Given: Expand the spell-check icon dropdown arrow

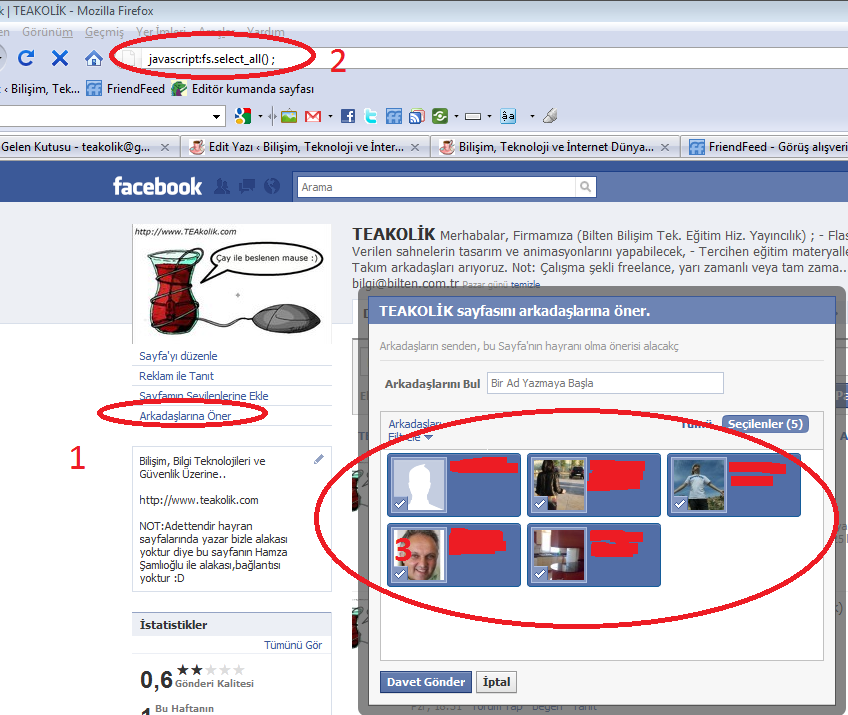Looking at the screenshot, I should (532, 116).
